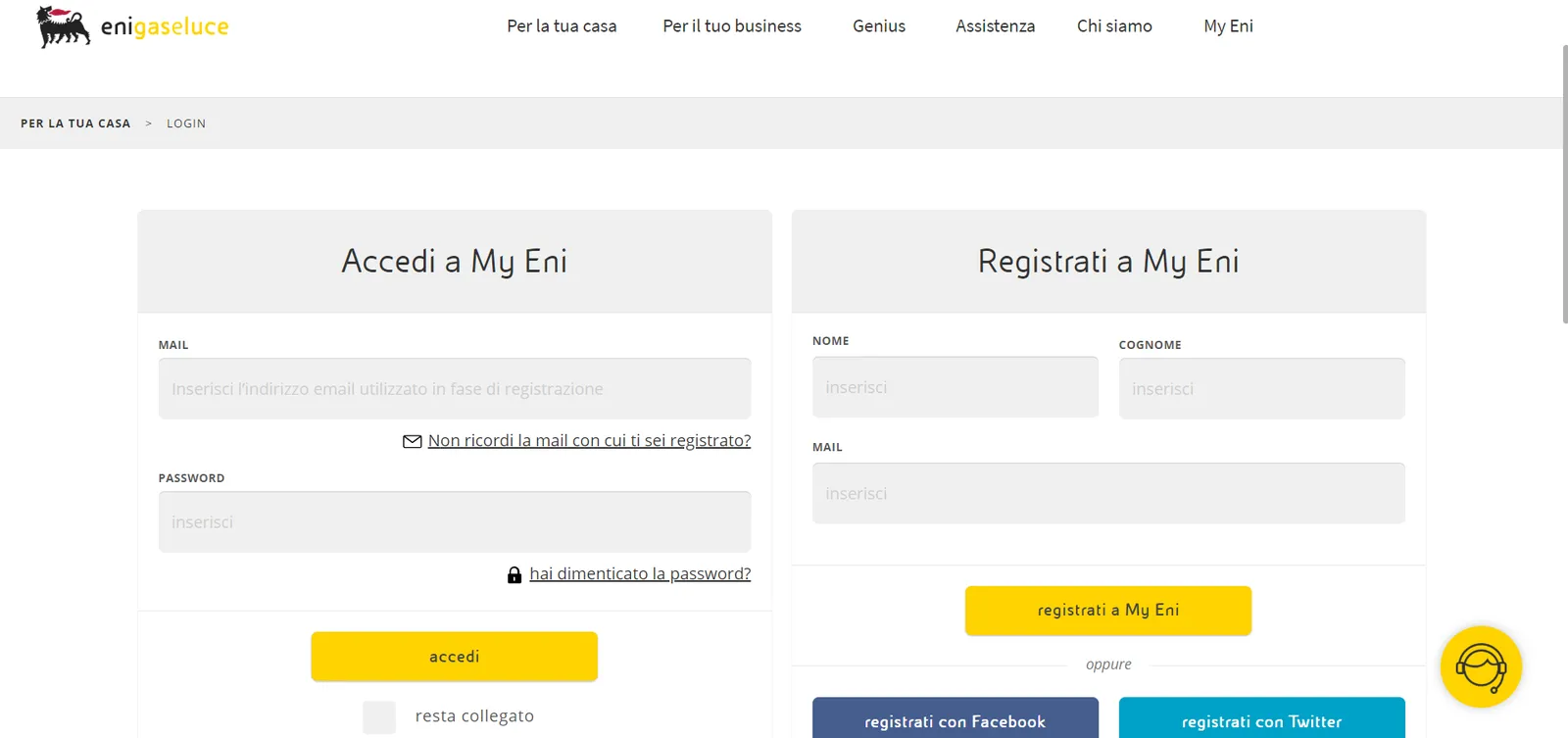The width and height of the screenshot is (1568, 738).
Task: Click the Eni gas e luce logo
Action: tap(132, 26)
